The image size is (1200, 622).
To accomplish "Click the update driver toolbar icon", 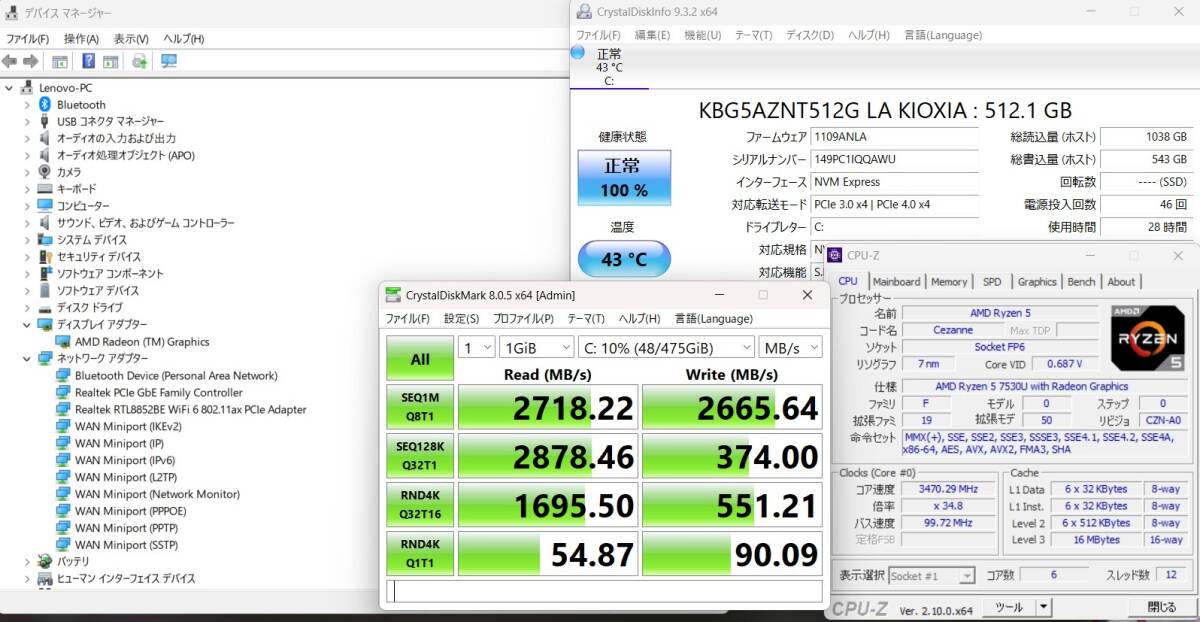I will click(140, 61).
